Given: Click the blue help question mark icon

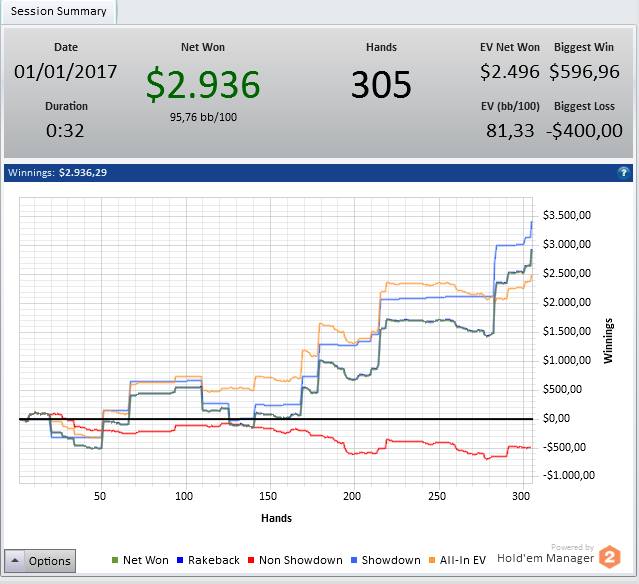Looking at the screenshot, I should 623,172.
